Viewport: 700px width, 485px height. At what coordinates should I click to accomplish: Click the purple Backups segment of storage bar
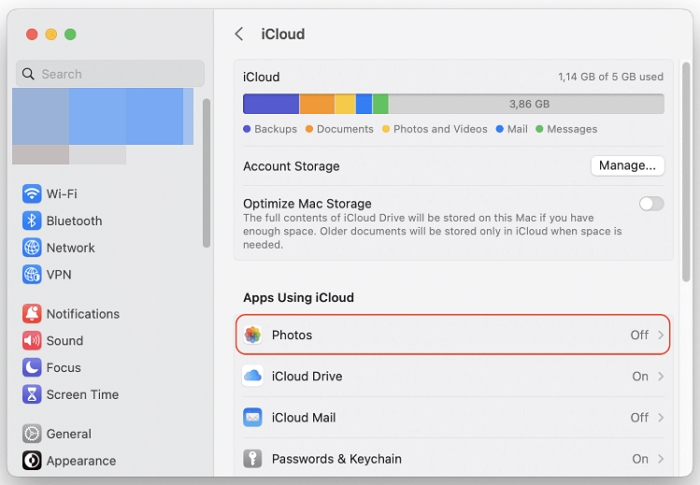[271, 104]
